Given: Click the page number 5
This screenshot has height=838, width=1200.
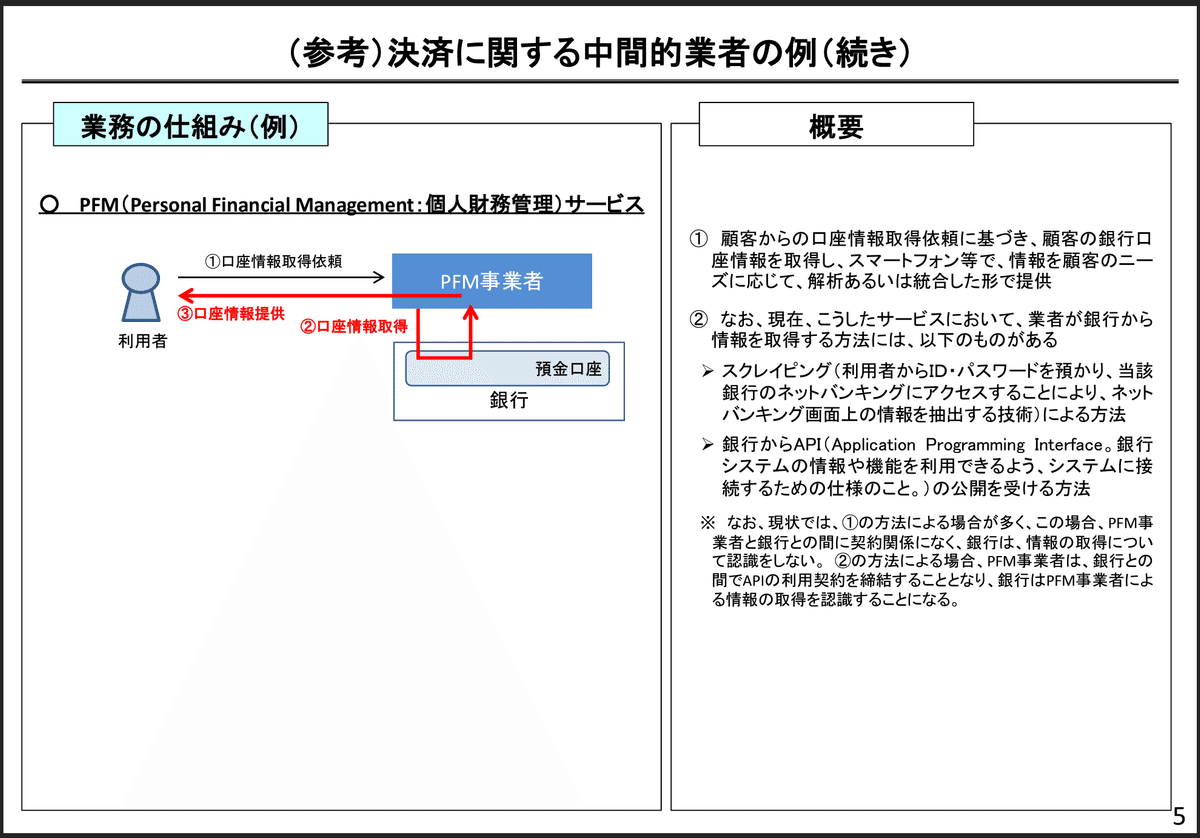Looking at the screenshot, I should click(x=1179, y=816).
